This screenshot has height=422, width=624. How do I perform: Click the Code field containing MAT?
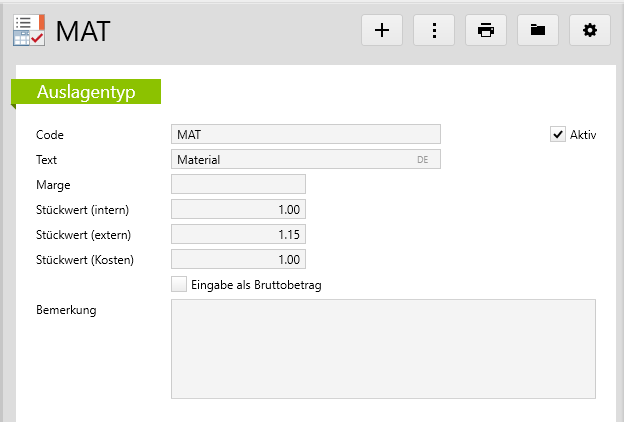(x=305, y=134)
